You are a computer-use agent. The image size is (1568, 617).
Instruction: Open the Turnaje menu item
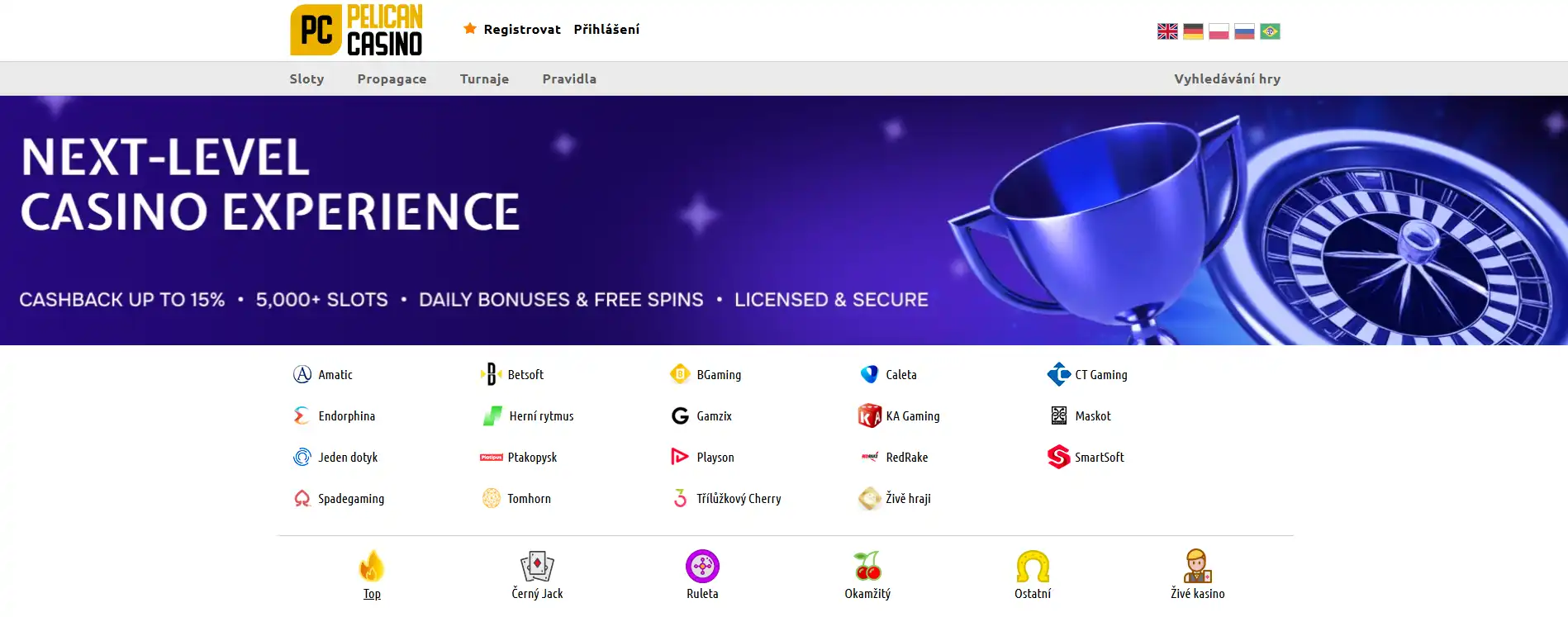coord(484,78)
